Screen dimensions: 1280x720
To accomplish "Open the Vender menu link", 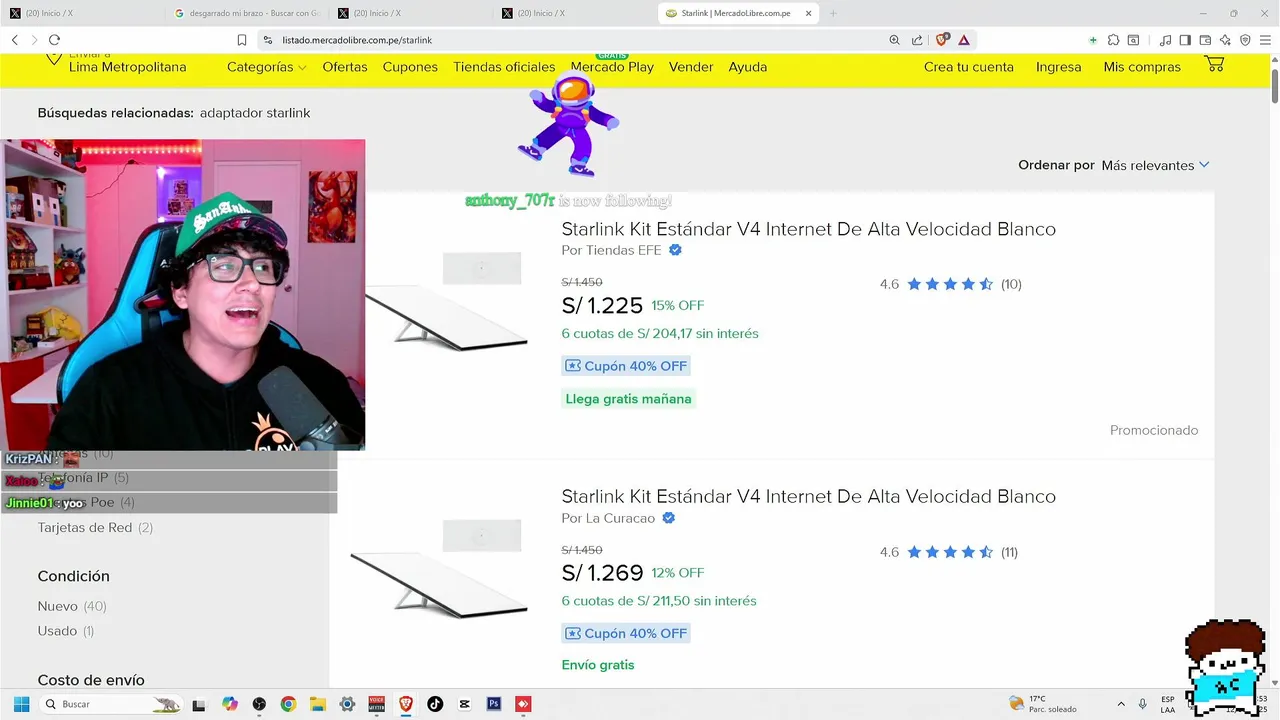I will coord(691,67).
